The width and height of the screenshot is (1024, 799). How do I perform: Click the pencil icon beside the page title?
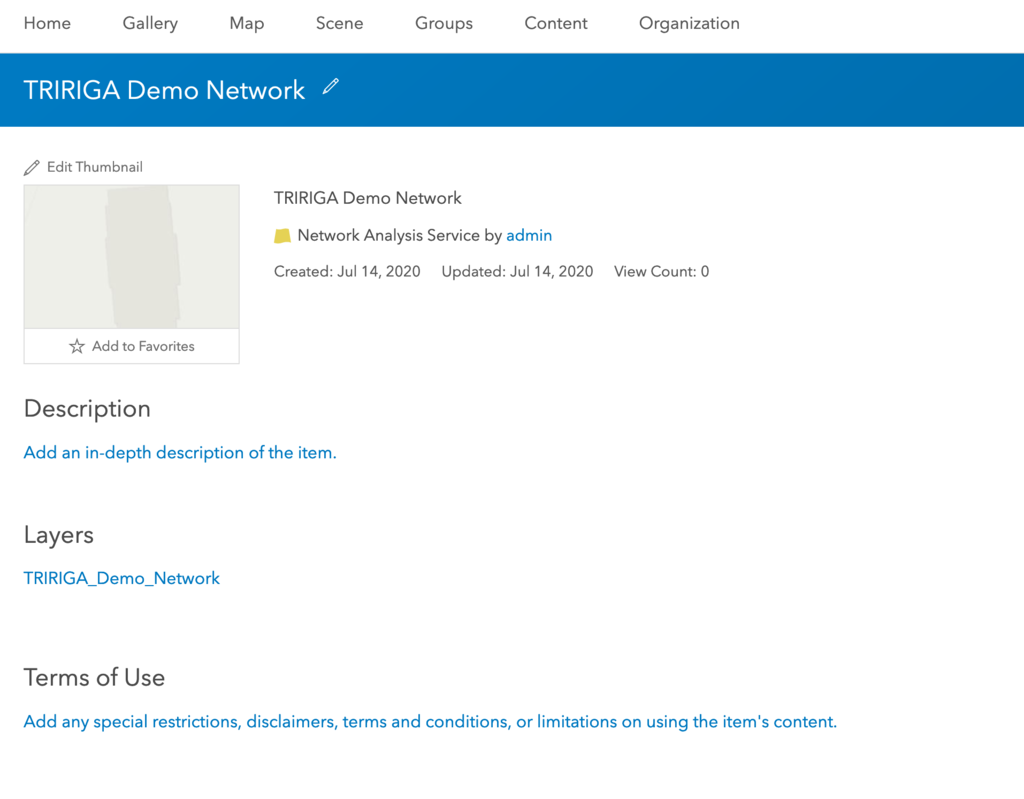coord(331,86)
